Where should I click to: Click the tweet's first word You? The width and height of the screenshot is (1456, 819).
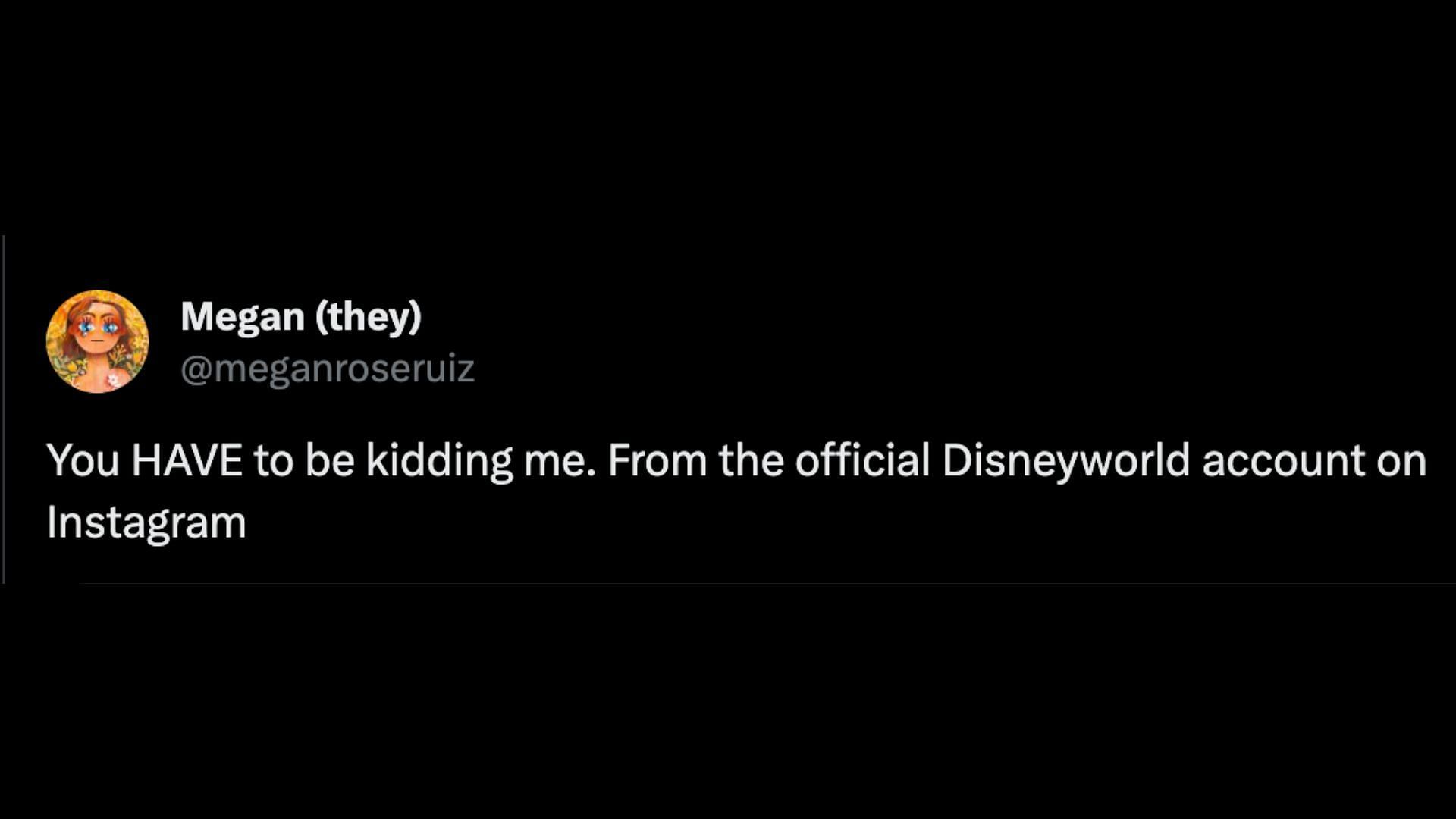pos(83,460)
